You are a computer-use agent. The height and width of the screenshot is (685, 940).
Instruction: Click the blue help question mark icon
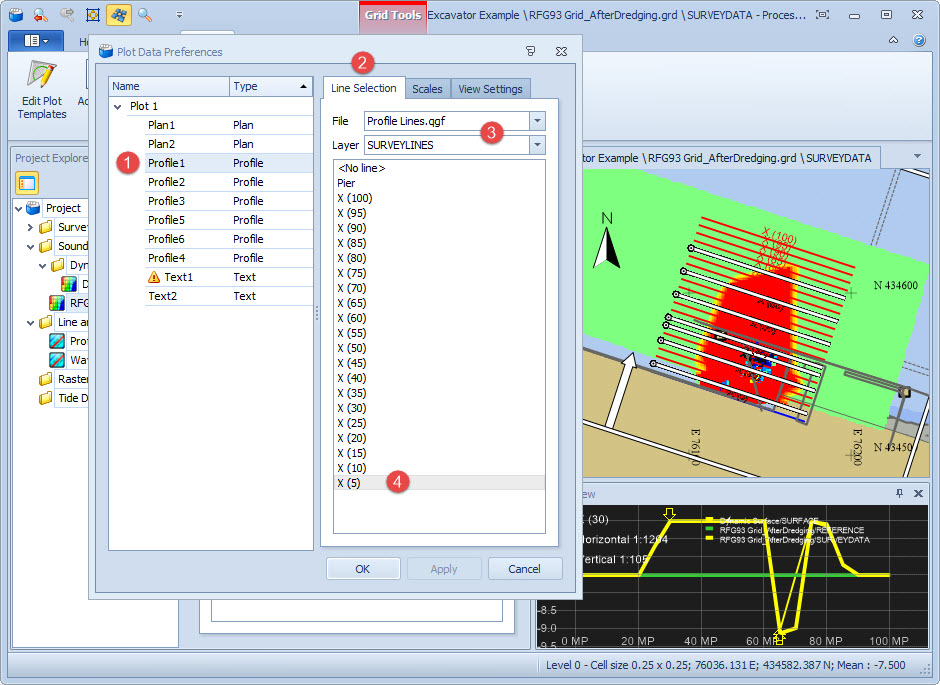coord(919,41)
